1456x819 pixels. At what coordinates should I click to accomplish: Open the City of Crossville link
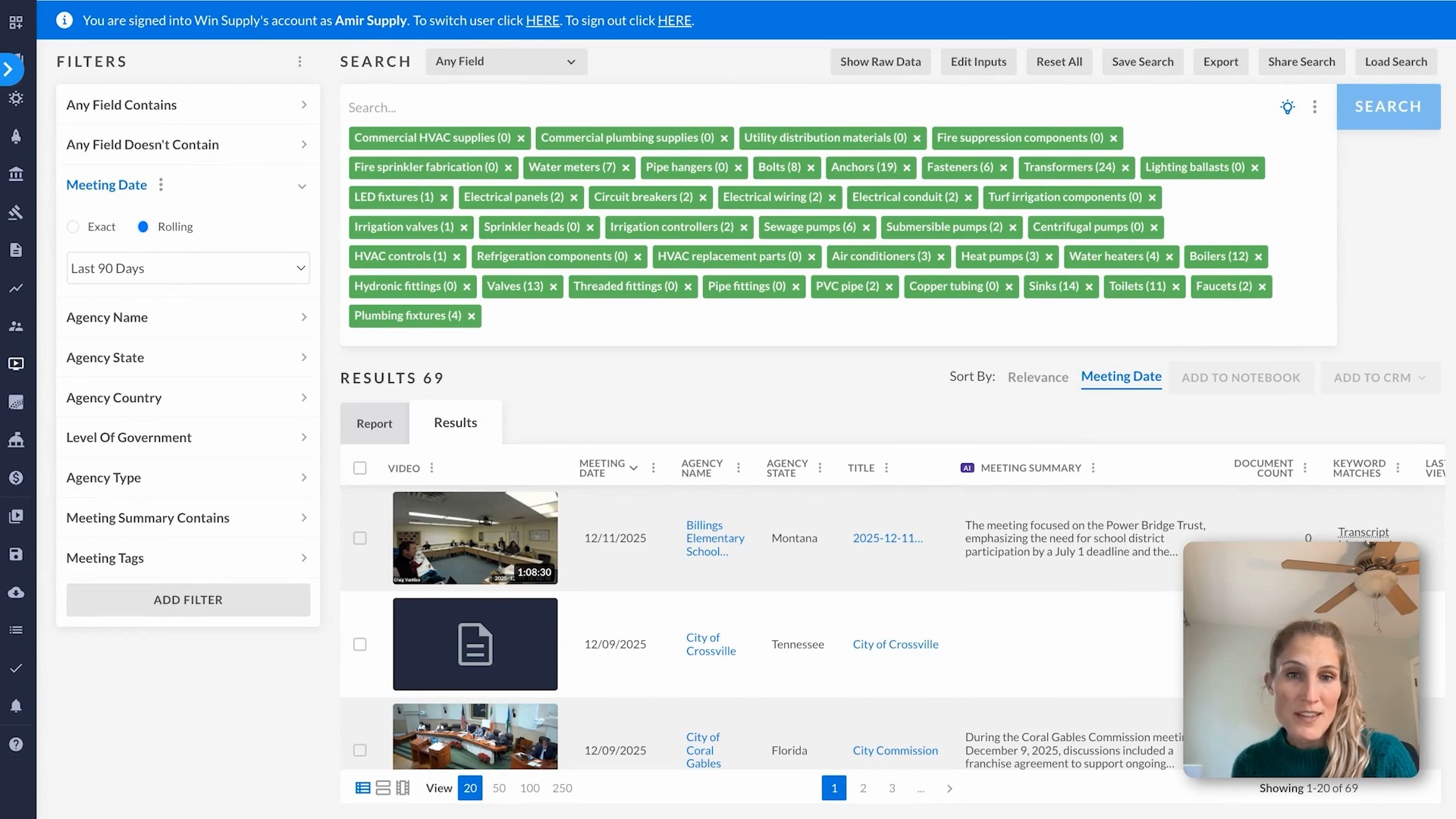pyautogui.click(x=711, y=644)
